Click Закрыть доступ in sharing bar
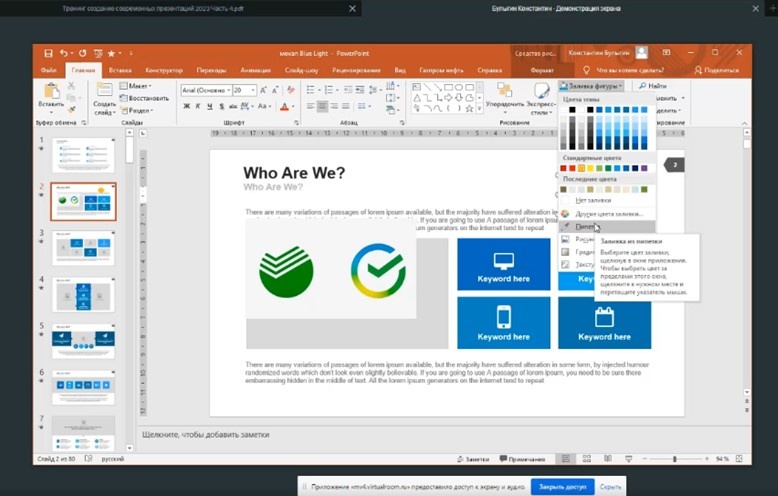Viewport: 778px width, 496px height. coord(563,487)
